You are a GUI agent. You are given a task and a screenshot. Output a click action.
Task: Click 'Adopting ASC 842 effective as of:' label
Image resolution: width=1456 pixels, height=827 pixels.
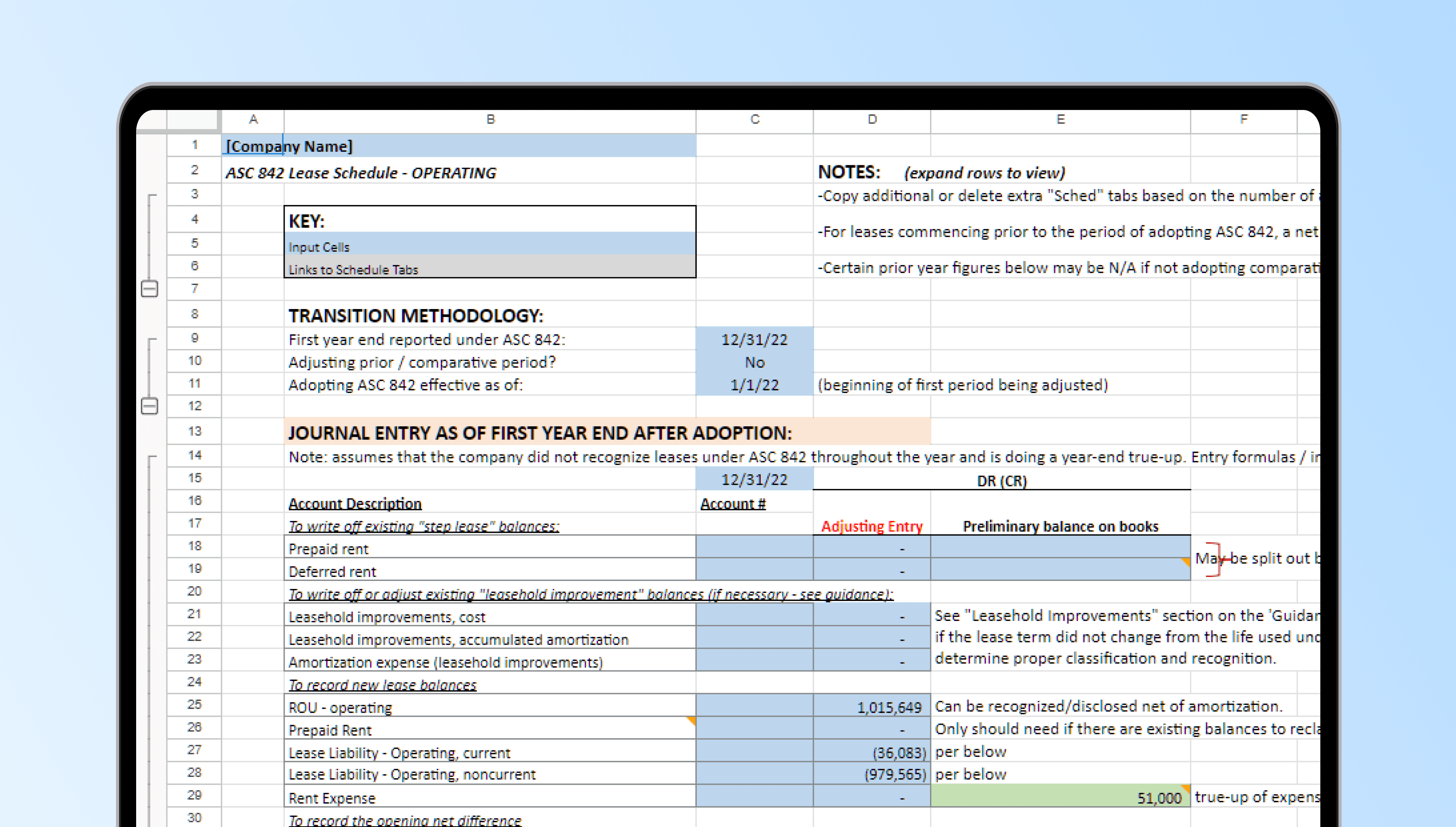[x=405, y=384]
